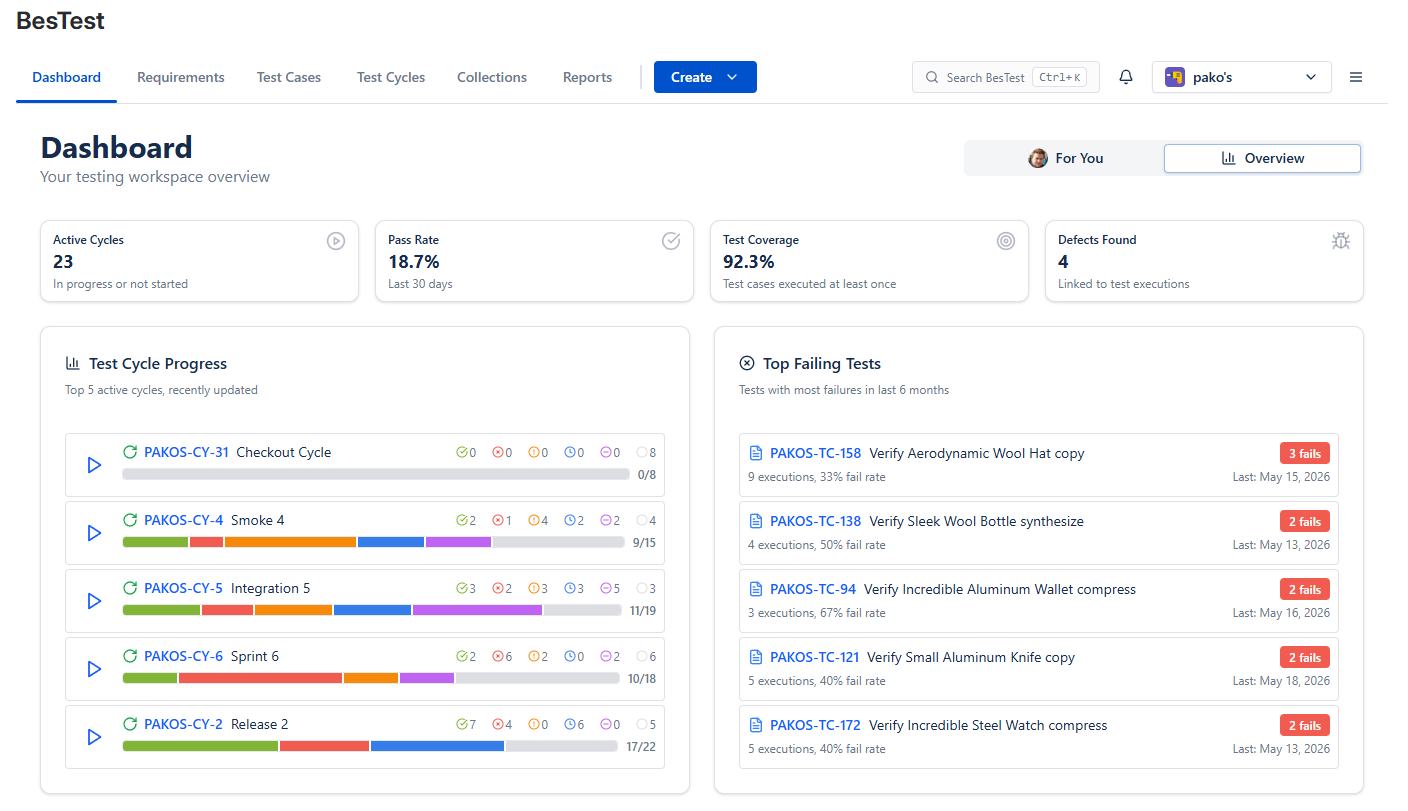
Task: Click the refresh icon beside PAKOS-CY-31
Action: [130, 452]
